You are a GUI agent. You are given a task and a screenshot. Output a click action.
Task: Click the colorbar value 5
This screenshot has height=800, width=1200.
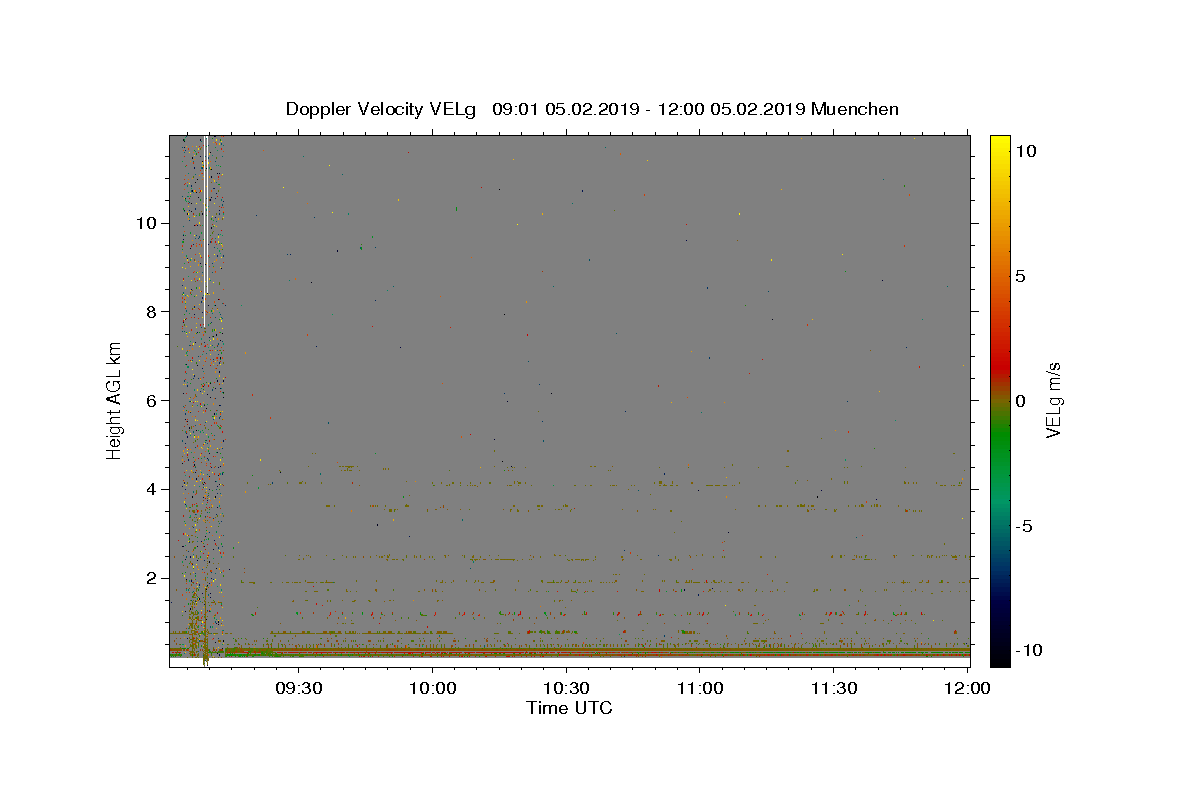1021,276
